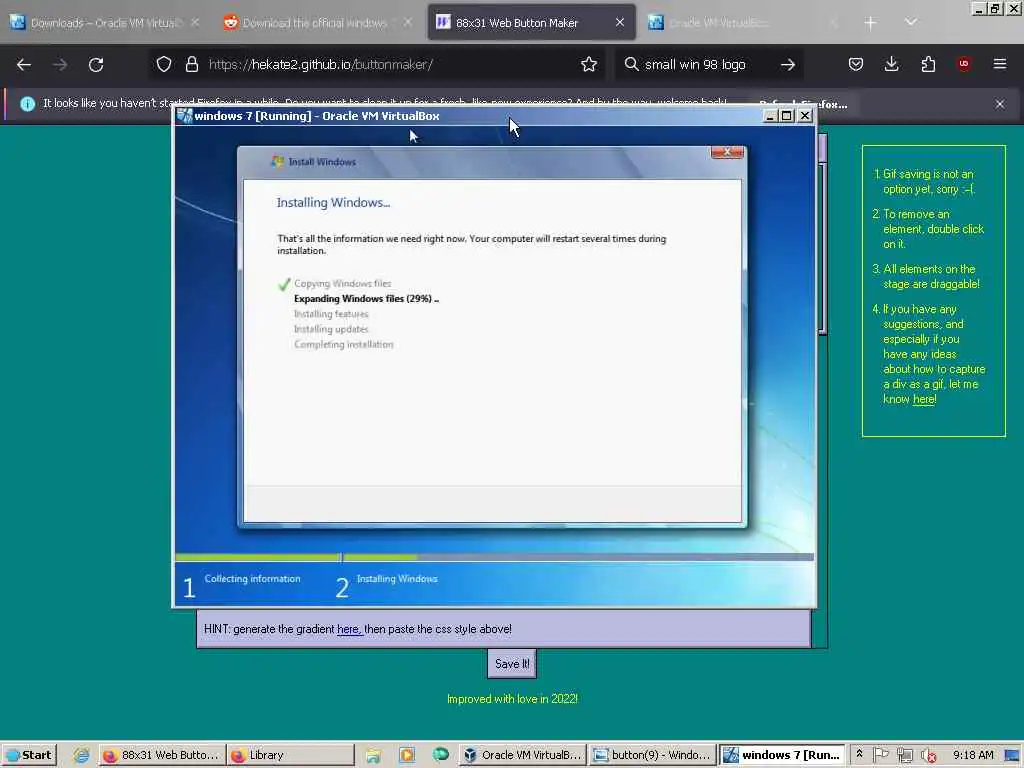Viewport: 1024px width, 768px height.
Task: Click the VirtualBox window title icon
Action: click(185, 116)
